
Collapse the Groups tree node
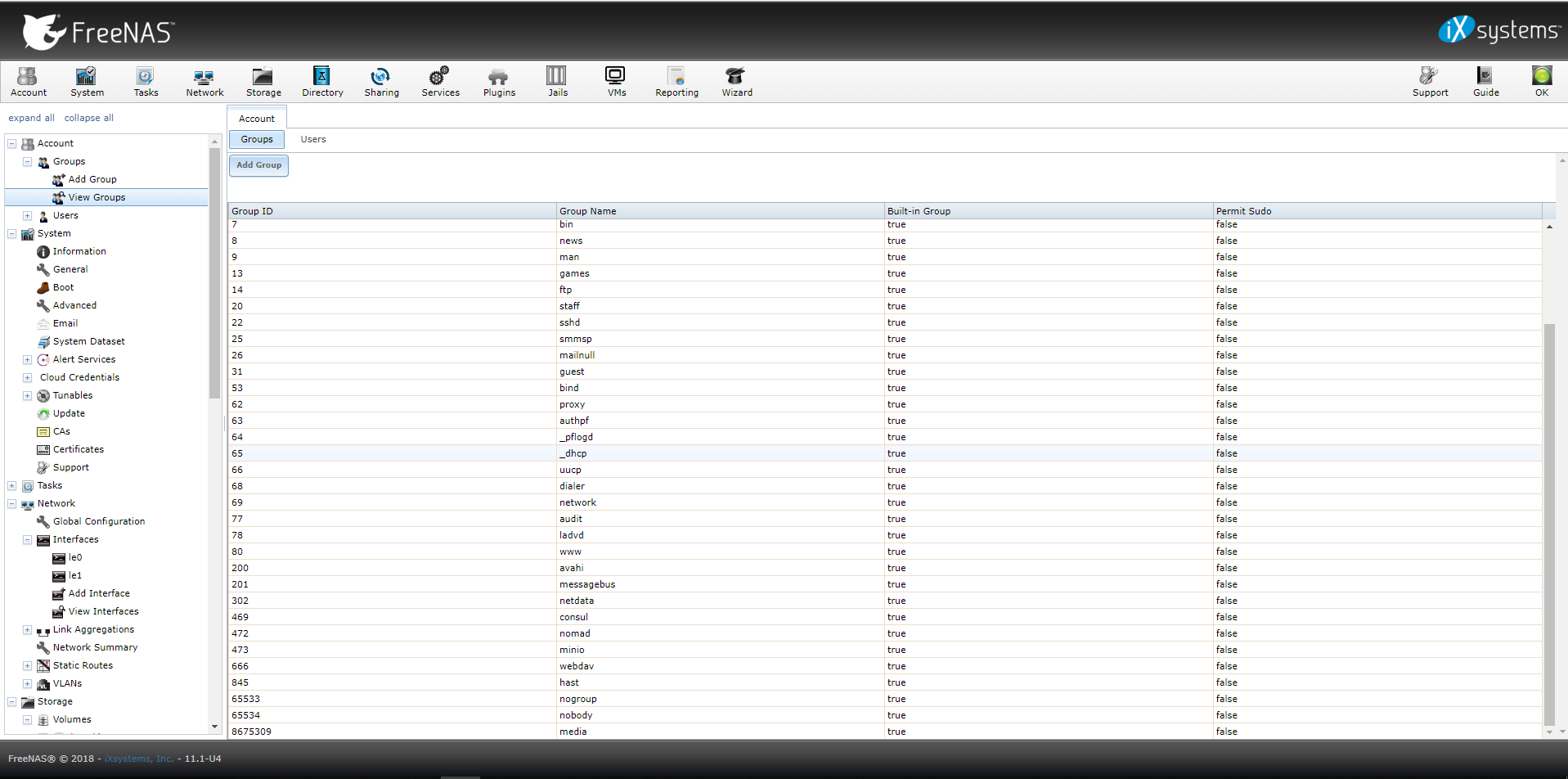(27, 161)
